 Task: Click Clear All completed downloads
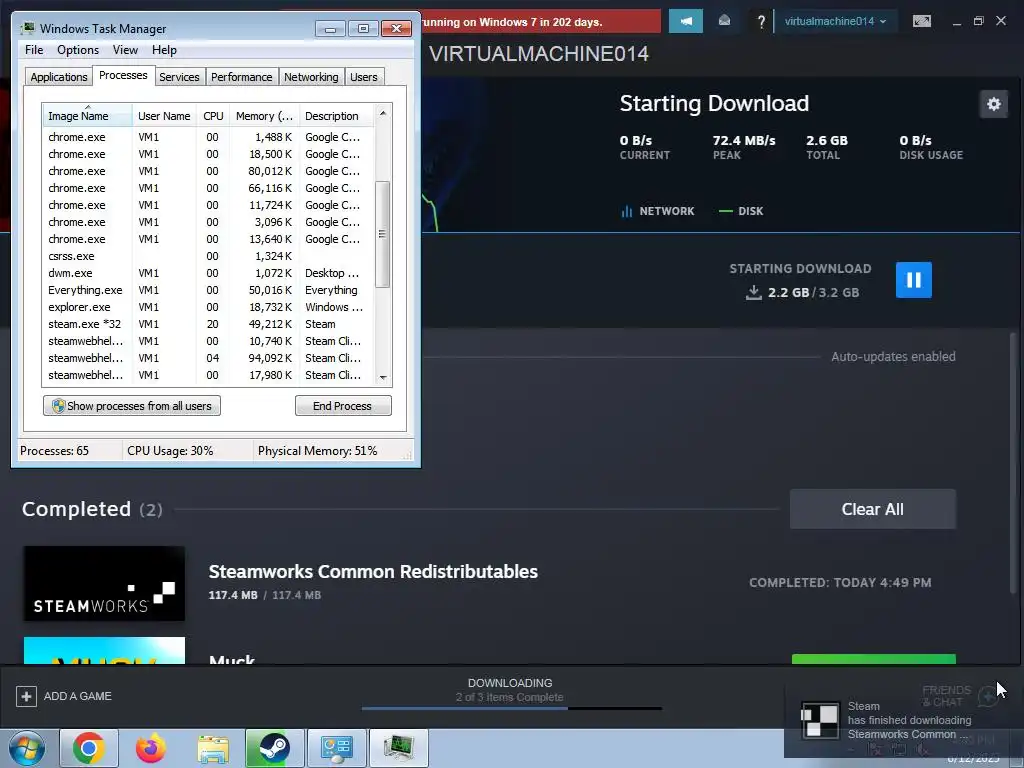pyautogui.click(x=872, y=509)
